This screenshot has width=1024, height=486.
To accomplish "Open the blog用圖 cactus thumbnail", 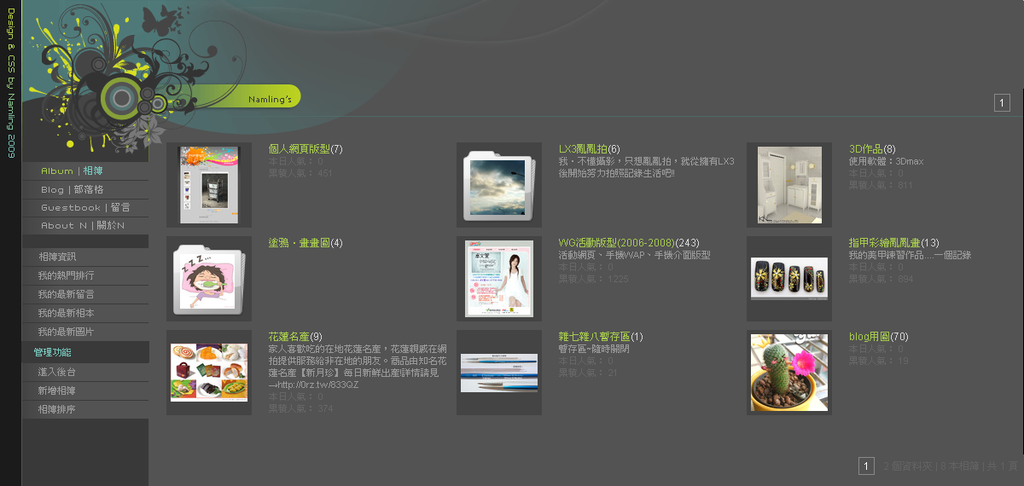I will pyautogui.click(x=789, y=372).
